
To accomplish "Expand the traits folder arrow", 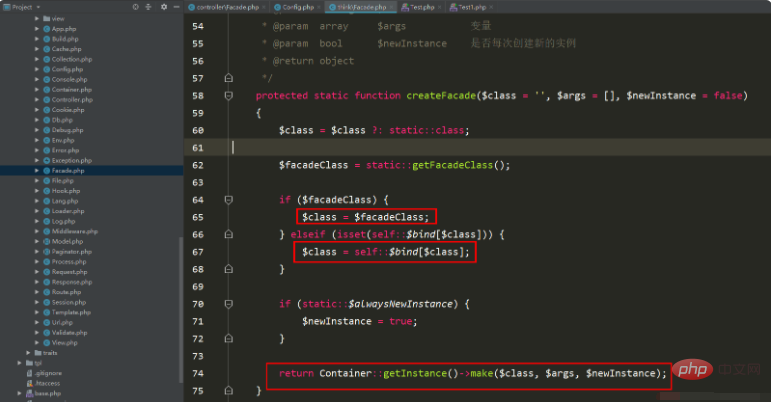I will (x=28, y=353).
